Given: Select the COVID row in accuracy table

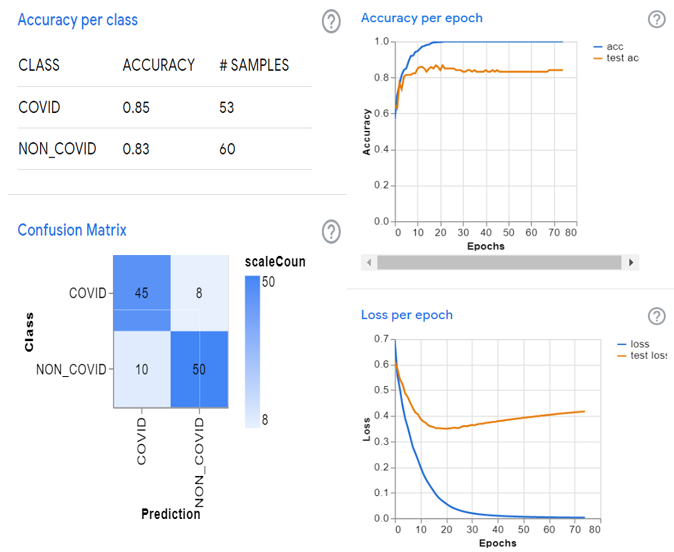Looking at the screenshot, I should [x=160, y=107].
